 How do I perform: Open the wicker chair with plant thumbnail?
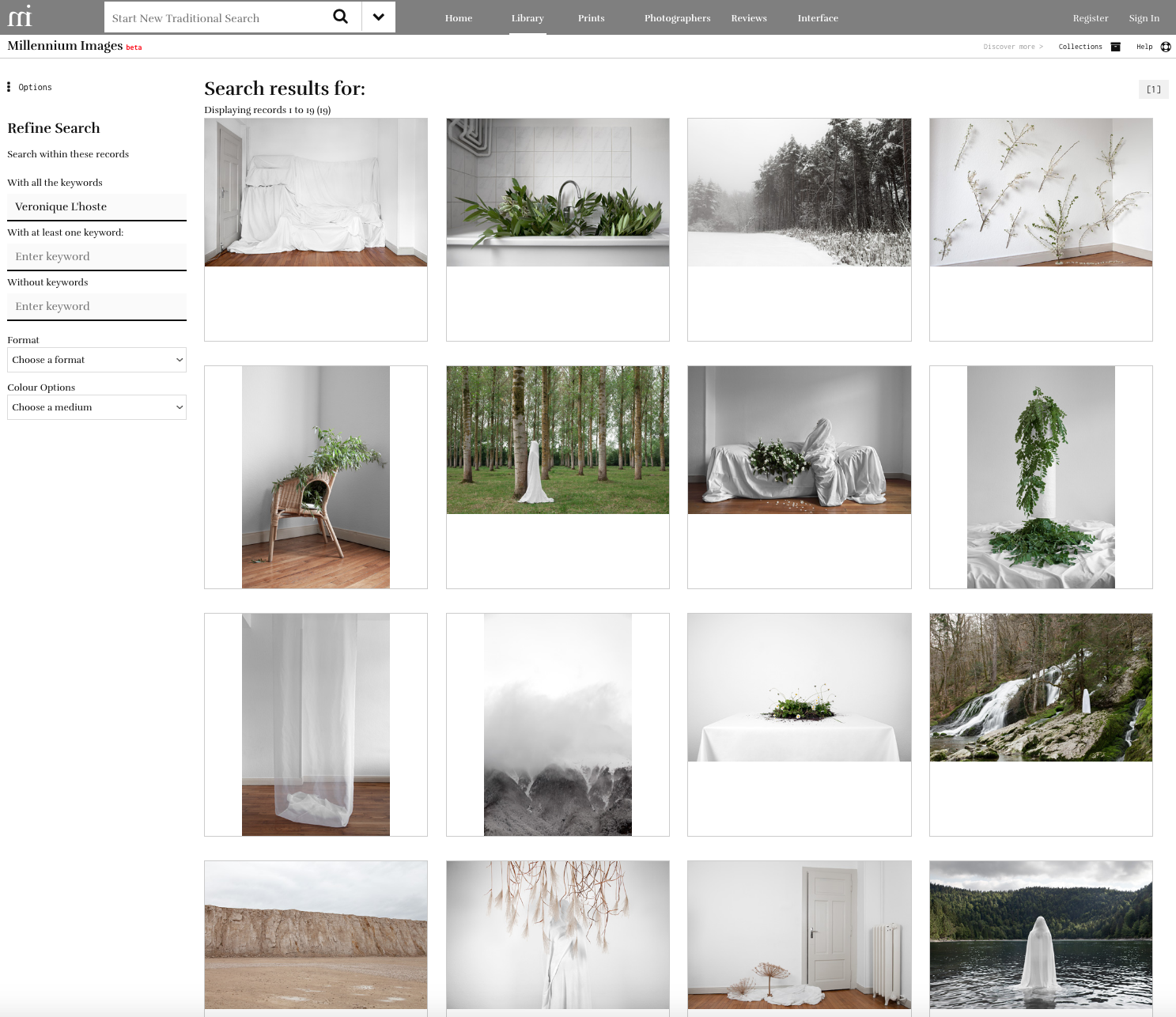[316, 477]
